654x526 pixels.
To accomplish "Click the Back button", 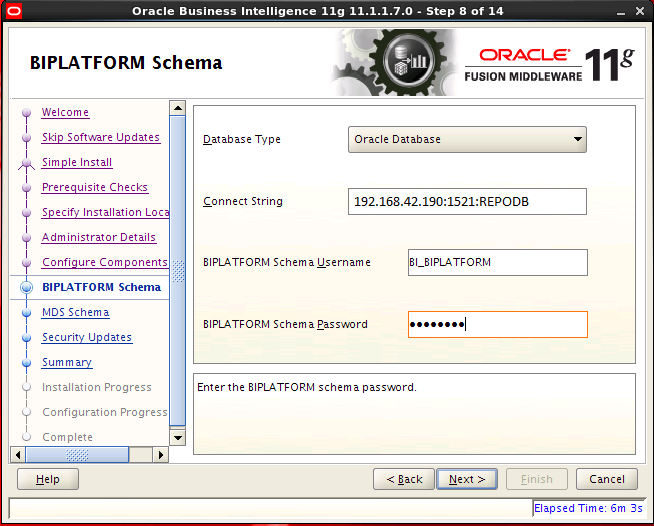I will [404, 479].
